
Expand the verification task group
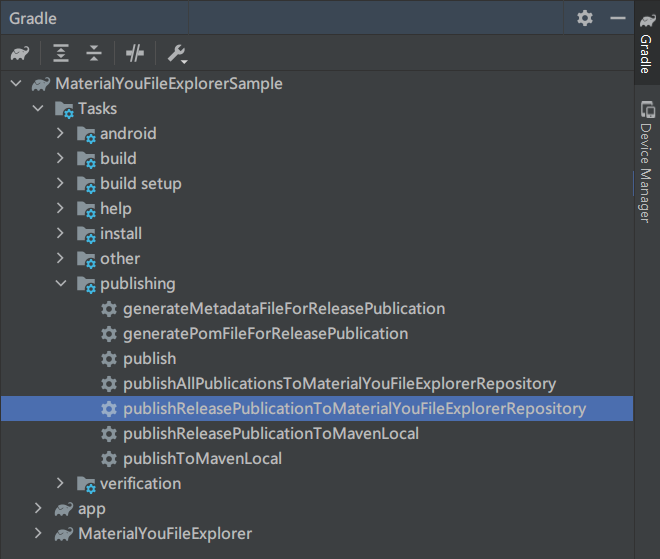pyautogui.click(x=61, y=484)
